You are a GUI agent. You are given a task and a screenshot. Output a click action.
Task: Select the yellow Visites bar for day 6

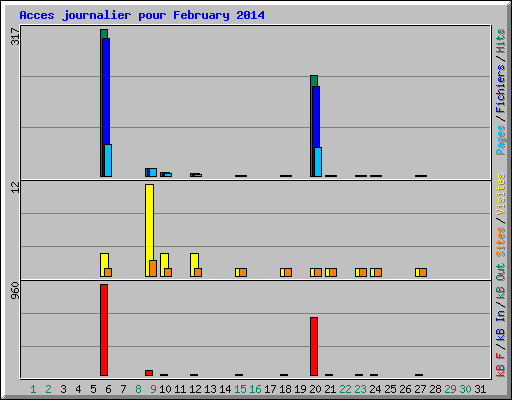click(x=104, y=265)
